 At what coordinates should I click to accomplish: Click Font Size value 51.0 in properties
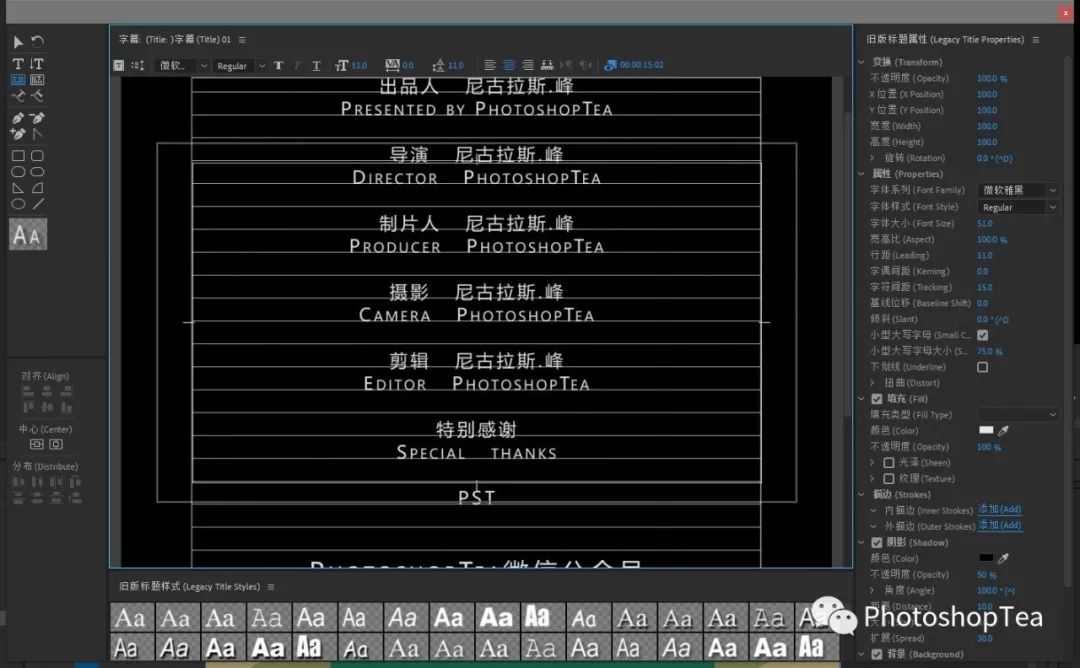click(x=985, y=223)
